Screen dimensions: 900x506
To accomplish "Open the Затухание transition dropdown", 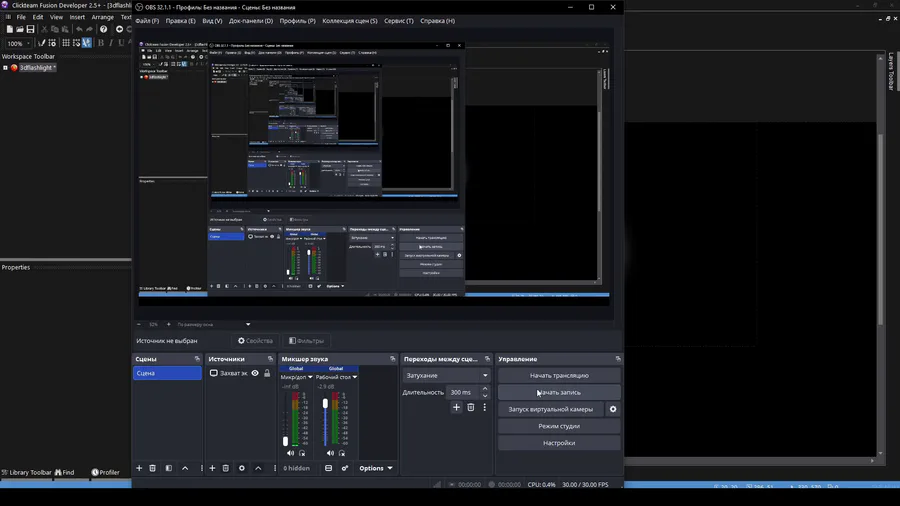I will point(447,376).
